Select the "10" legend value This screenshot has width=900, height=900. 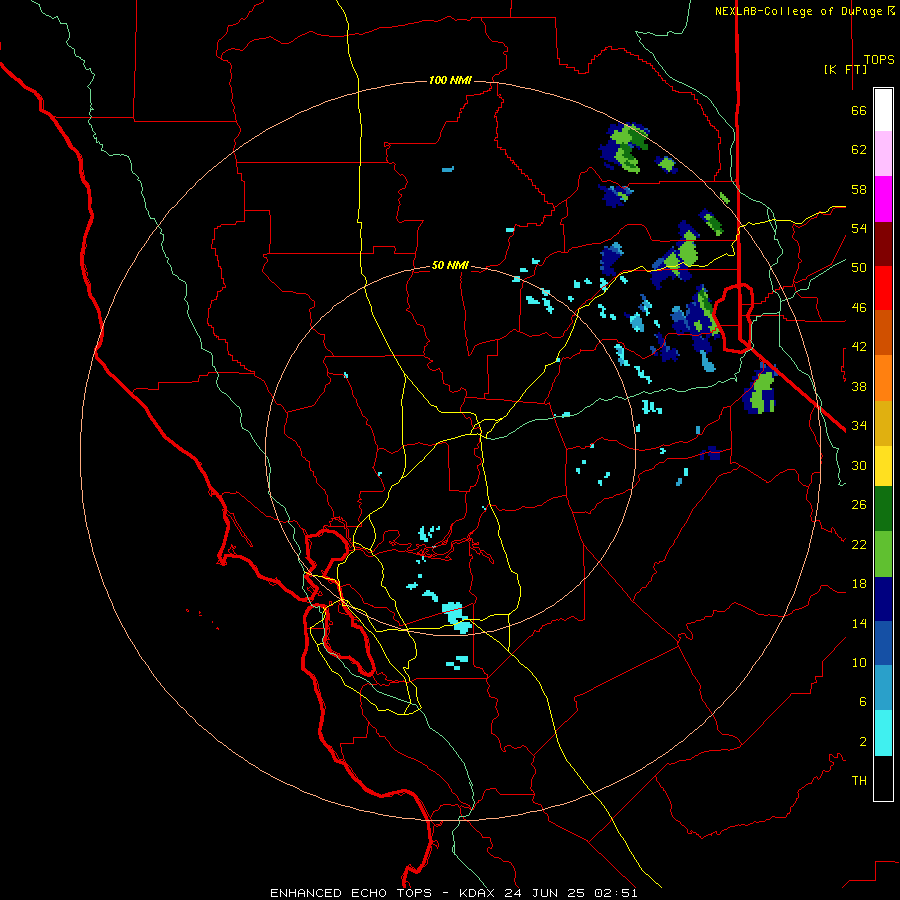(859, 663)
